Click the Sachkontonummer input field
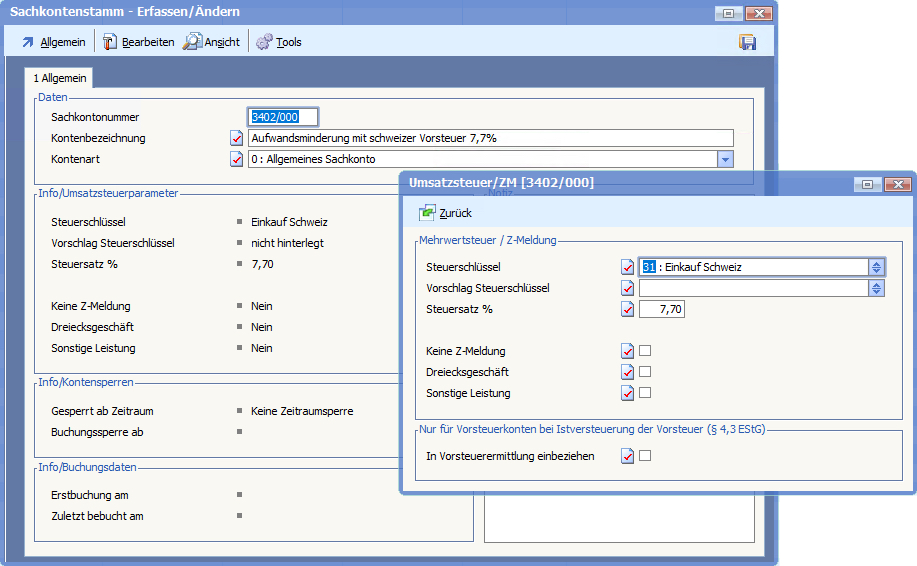Viewport: 917px width, 566px height. 283,117
